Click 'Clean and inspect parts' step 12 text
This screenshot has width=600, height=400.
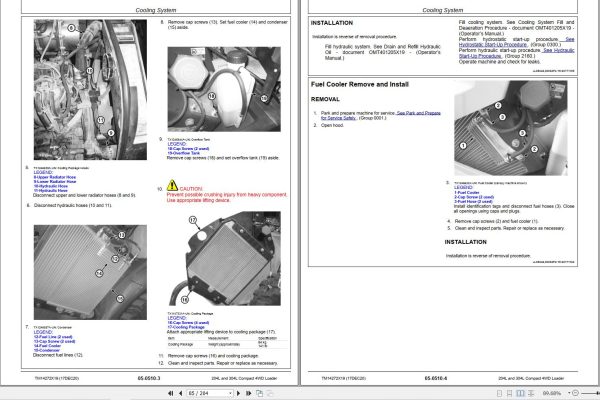click(x=223, y=363)
